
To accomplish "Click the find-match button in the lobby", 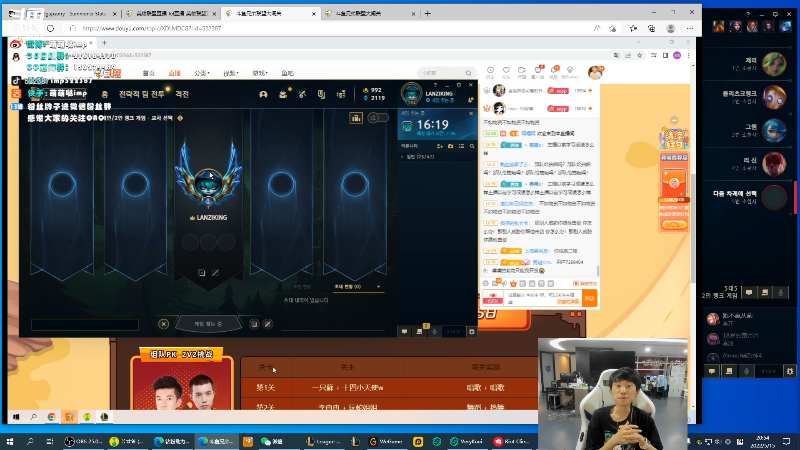I will [x=208, y=323].
